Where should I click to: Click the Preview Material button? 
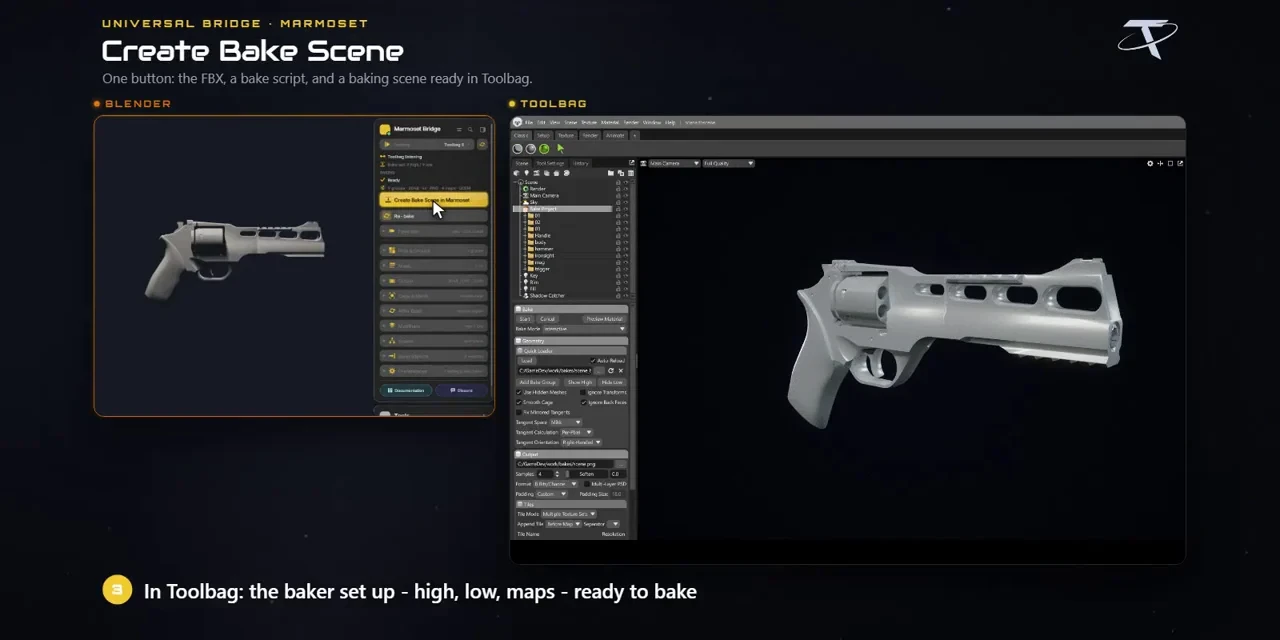pyautogui.click(x=604, y=319)
